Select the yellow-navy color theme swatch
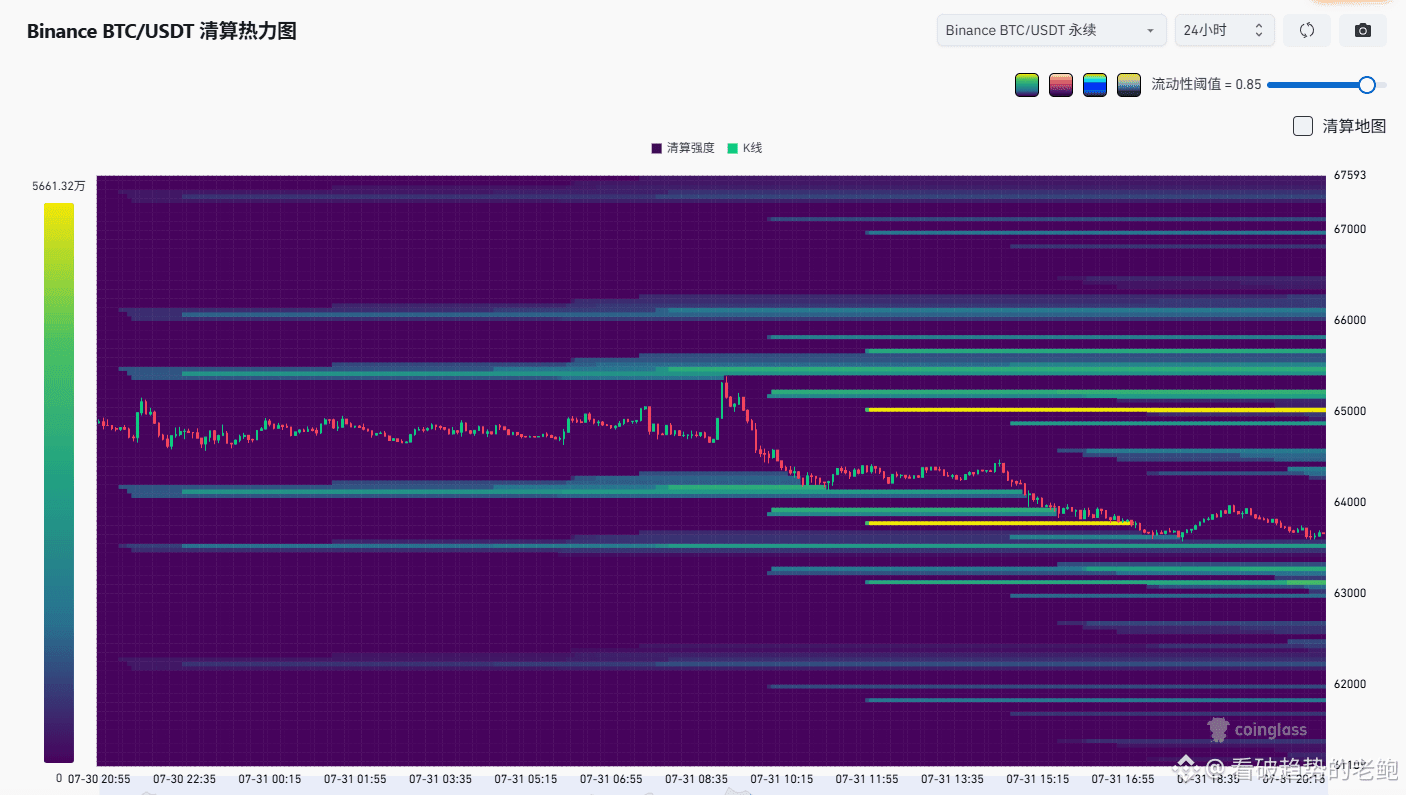Screen dimensions: 1406x795 click(1129, 85)
